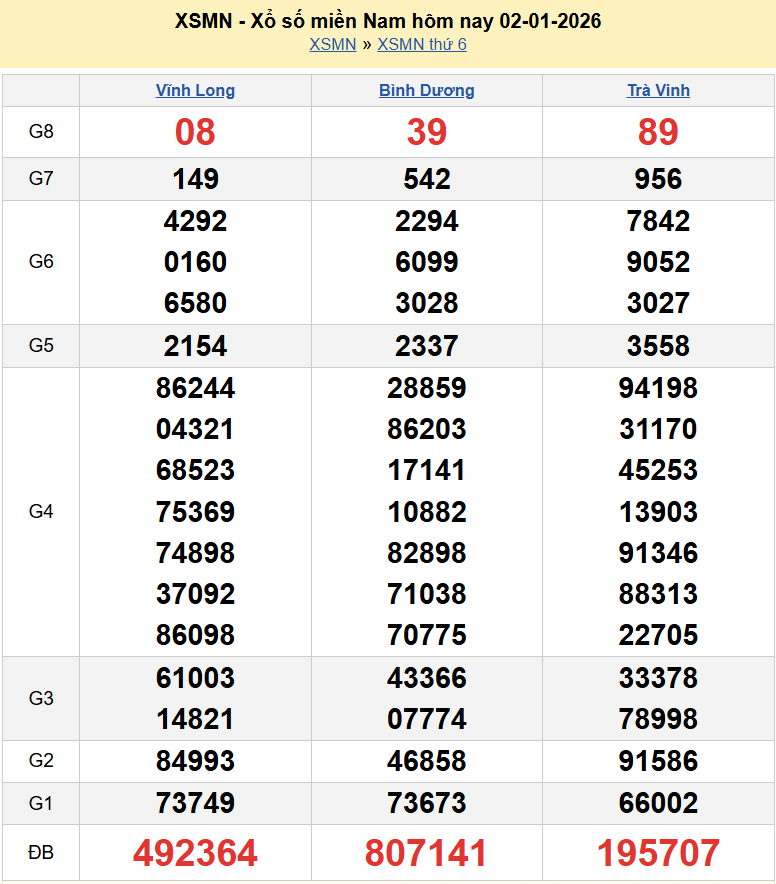Click the page title XSMN 02-01-2026
Viewport: 776px width, 884px height.
coord(388,21)
